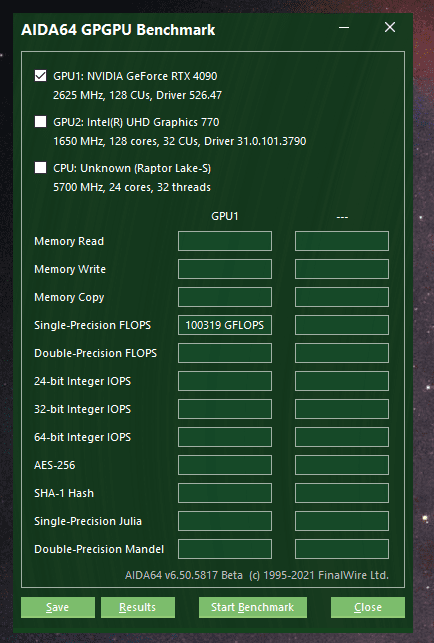Click the GPU1 Memory Copy result field
This screenshot has height=643, width=434.
(225, 297)
